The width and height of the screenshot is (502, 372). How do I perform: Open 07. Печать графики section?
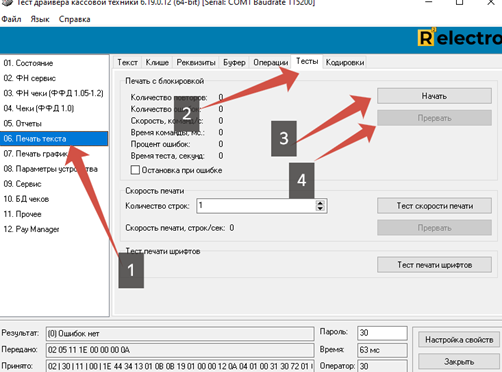click(x=54, y=154)
